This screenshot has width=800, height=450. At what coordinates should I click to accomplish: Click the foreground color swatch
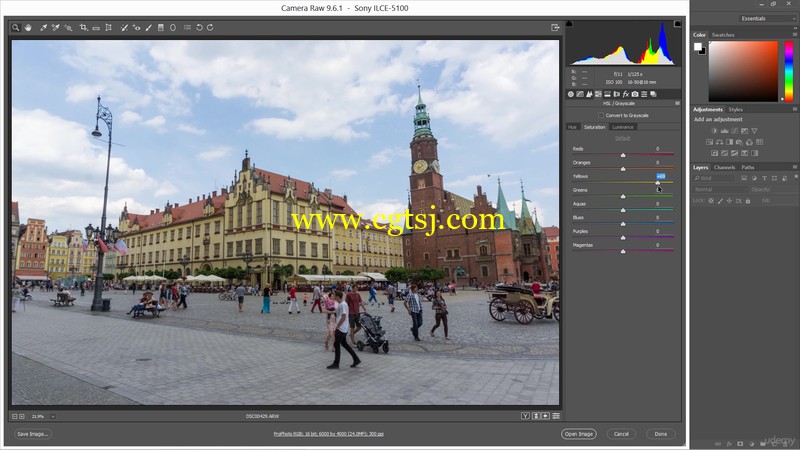(697, 46)
